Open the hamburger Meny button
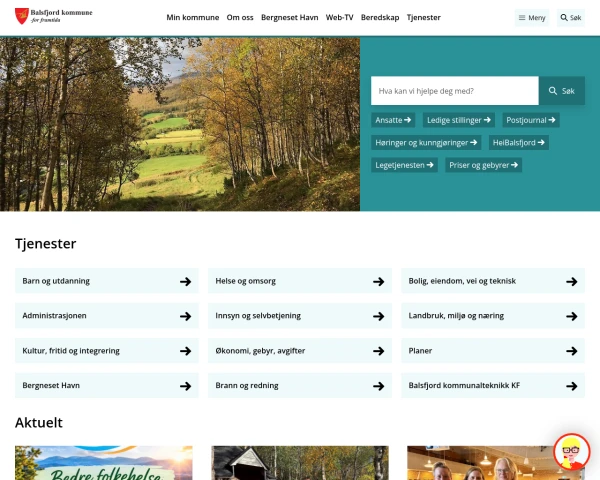The image size is (600, 480). tap(532, 18)
